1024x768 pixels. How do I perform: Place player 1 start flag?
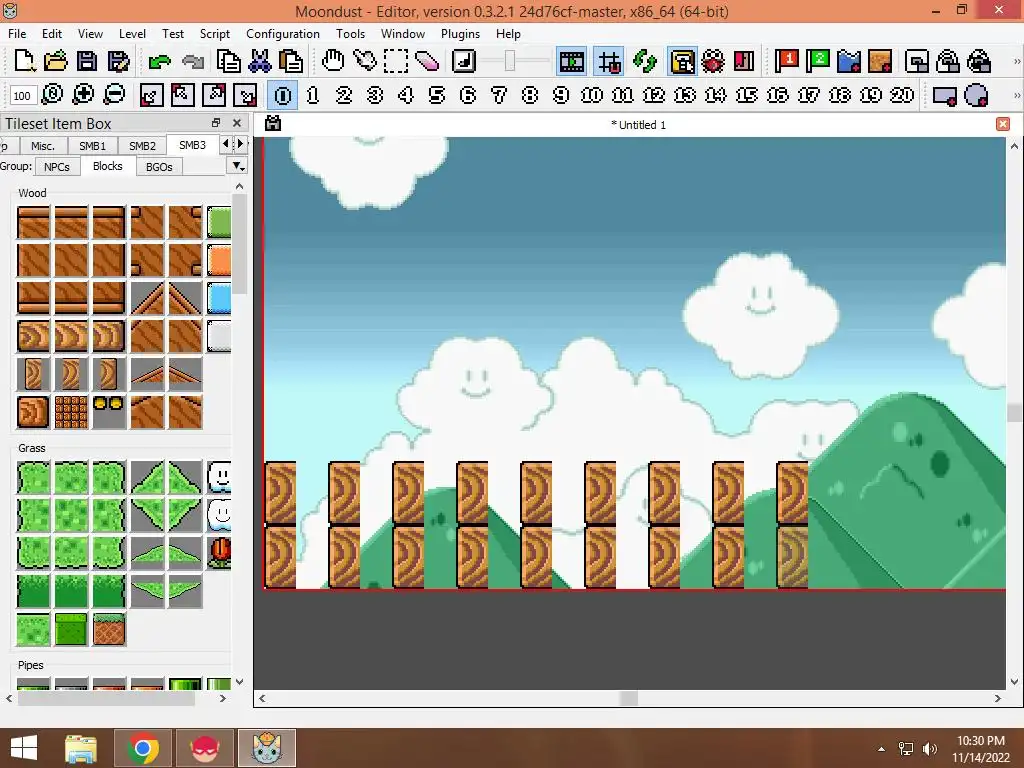pyautogui.click(x=786, y=61)
